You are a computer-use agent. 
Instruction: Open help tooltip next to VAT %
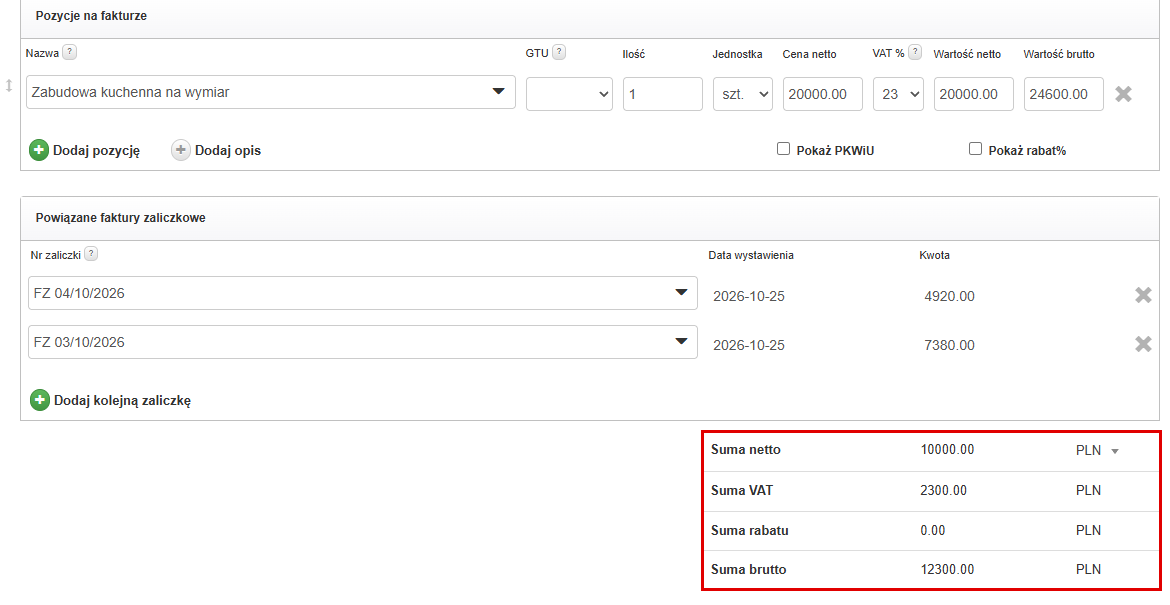tap(915, 52)
